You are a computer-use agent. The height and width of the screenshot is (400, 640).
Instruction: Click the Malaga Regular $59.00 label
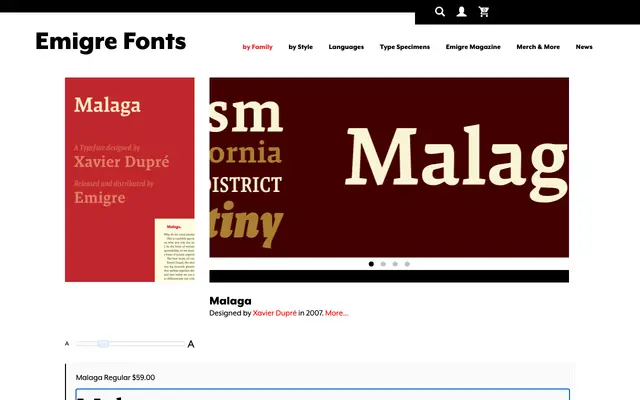[x=116, y=378]
